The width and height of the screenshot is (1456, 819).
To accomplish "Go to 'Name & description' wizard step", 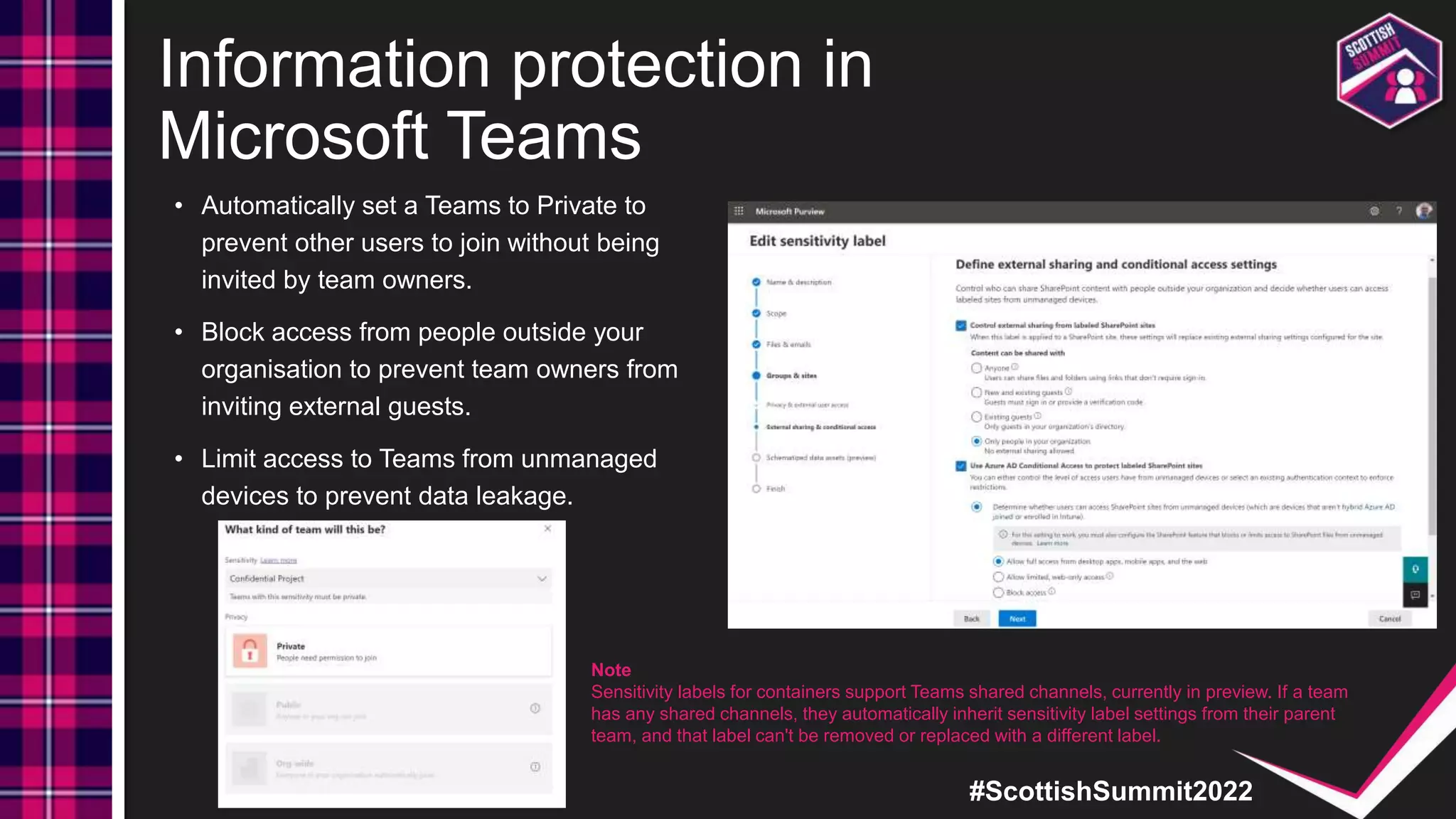I will point(798,282).
